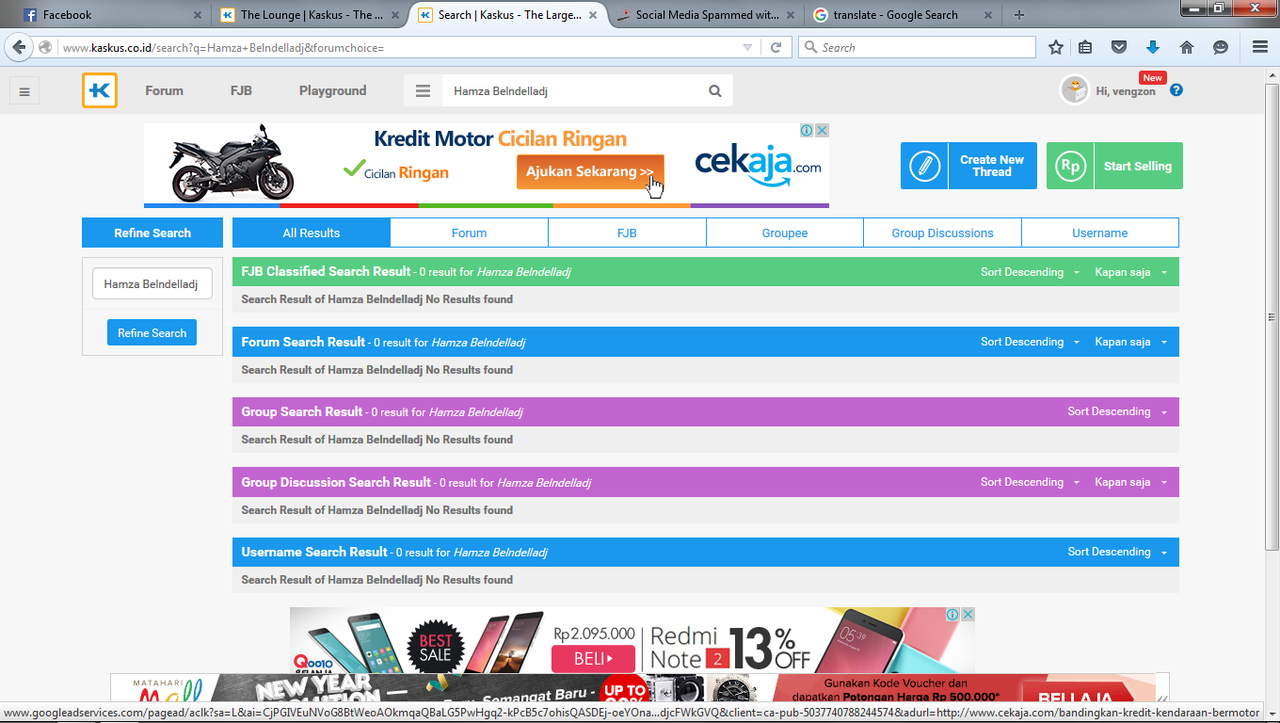
Task: Bookmark this page with the star icon
Action: pos(1056,47)
